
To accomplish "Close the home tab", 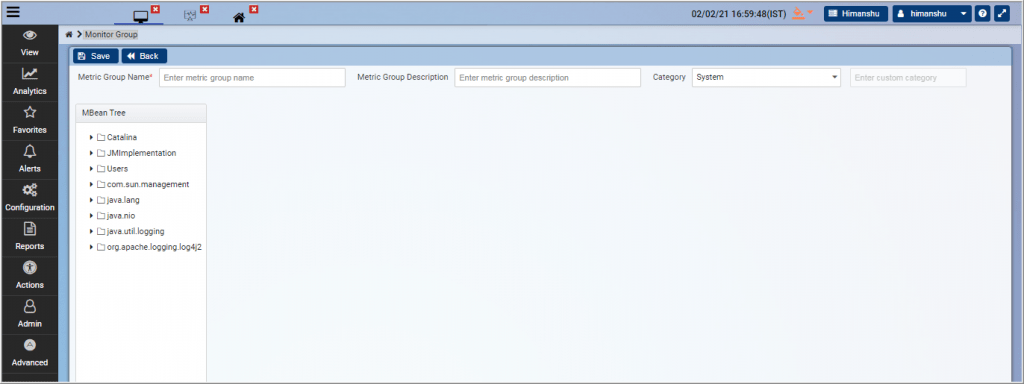I will point(254,9).
